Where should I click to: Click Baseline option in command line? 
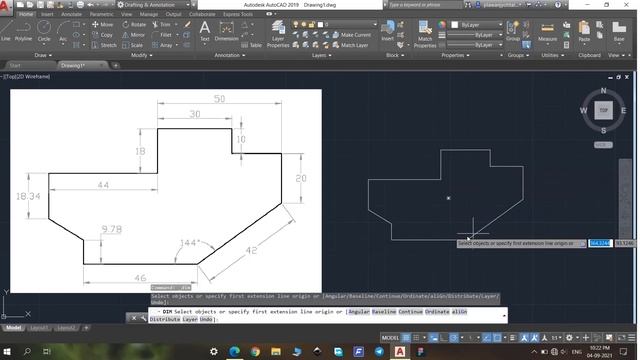(384, 311)
